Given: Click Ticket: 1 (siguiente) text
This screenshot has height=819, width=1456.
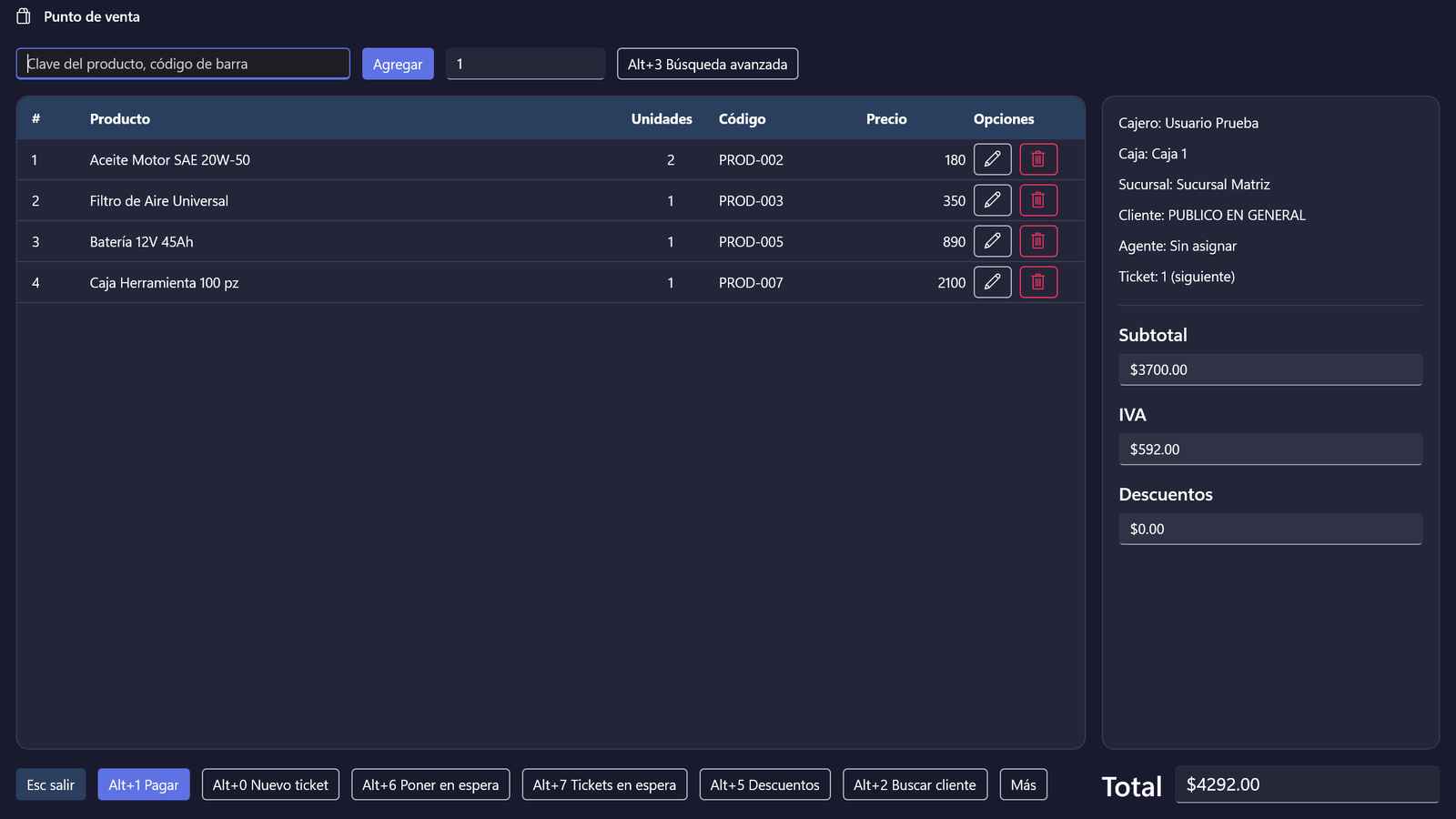Looking at the screenshot, I should coord(1177,277).
